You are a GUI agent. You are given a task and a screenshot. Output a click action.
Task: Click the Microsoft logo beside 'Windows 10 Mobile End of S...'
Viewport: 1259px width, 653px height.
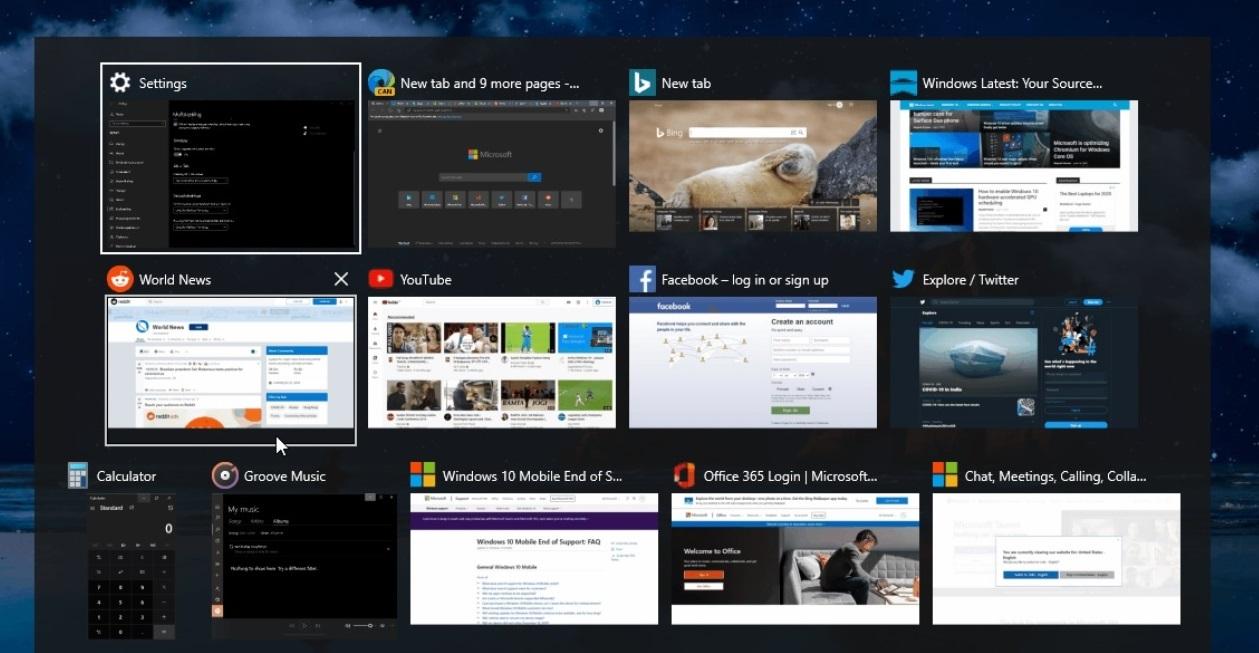[424, 475]
